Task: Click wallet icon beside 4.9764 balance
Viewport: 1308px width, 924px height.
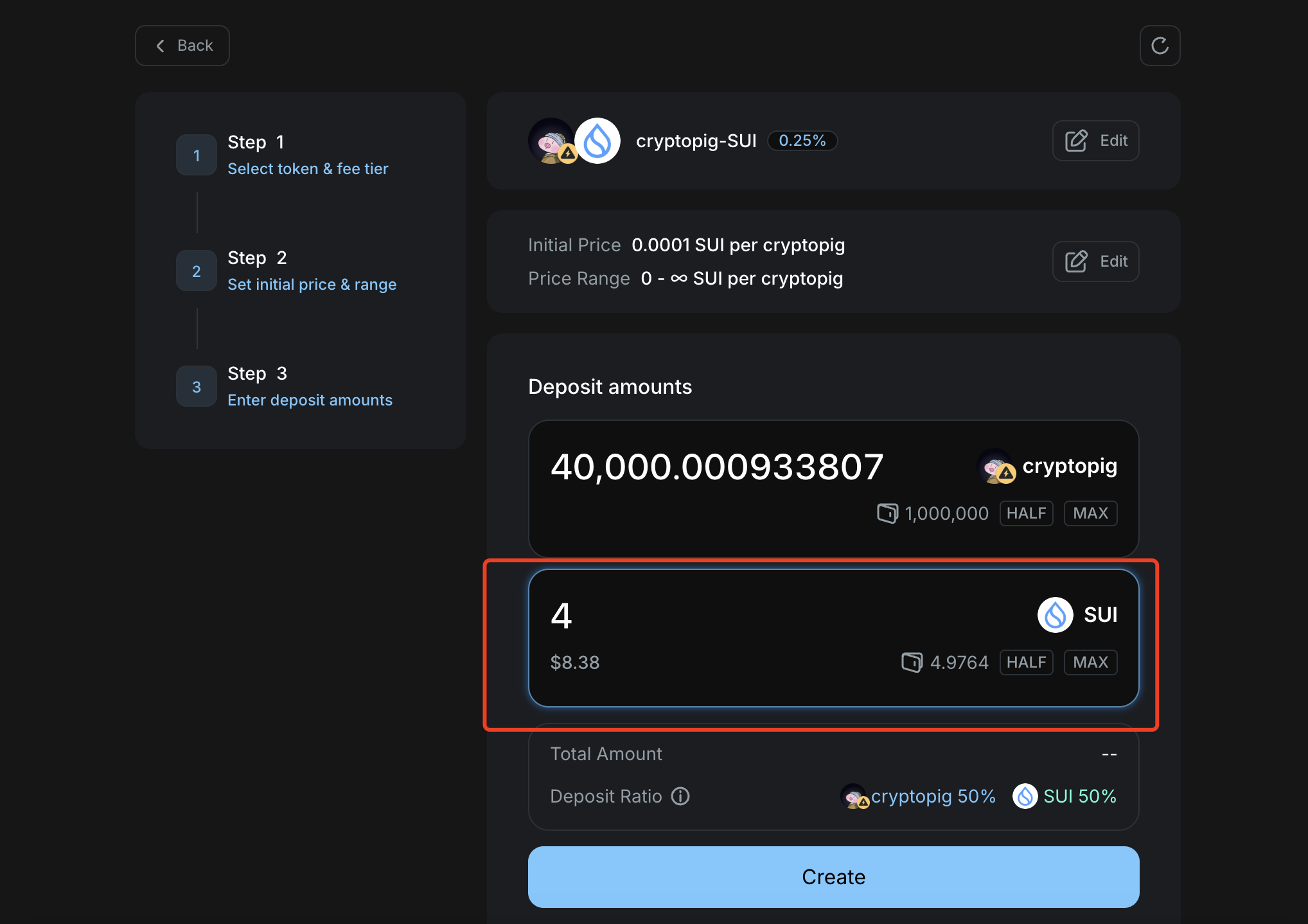Action: (912, 662)
